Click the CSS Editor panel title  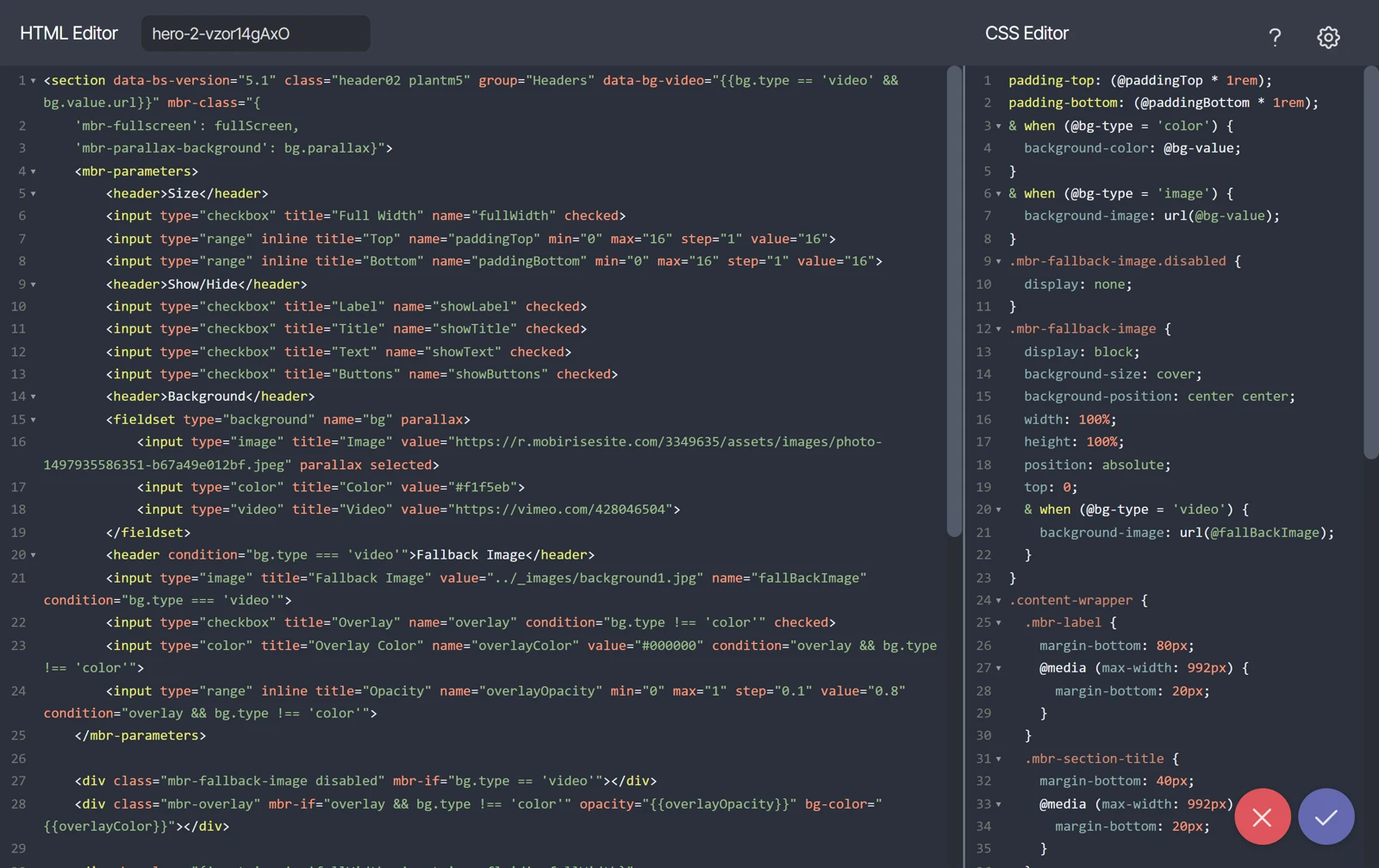coord(1026,34)
